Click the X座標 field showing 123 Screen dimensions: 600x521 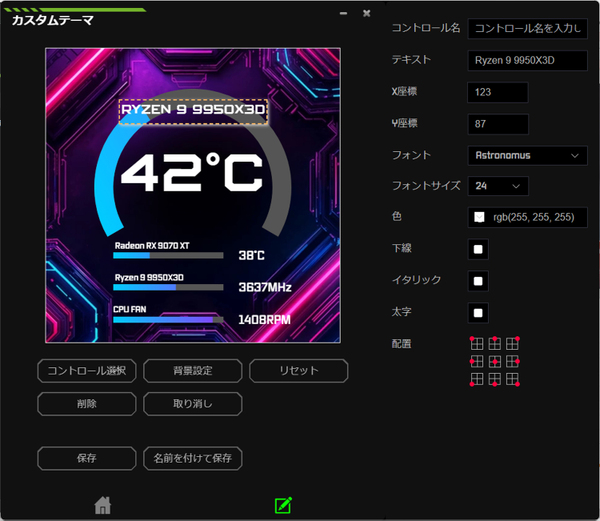tap(498, 92)
